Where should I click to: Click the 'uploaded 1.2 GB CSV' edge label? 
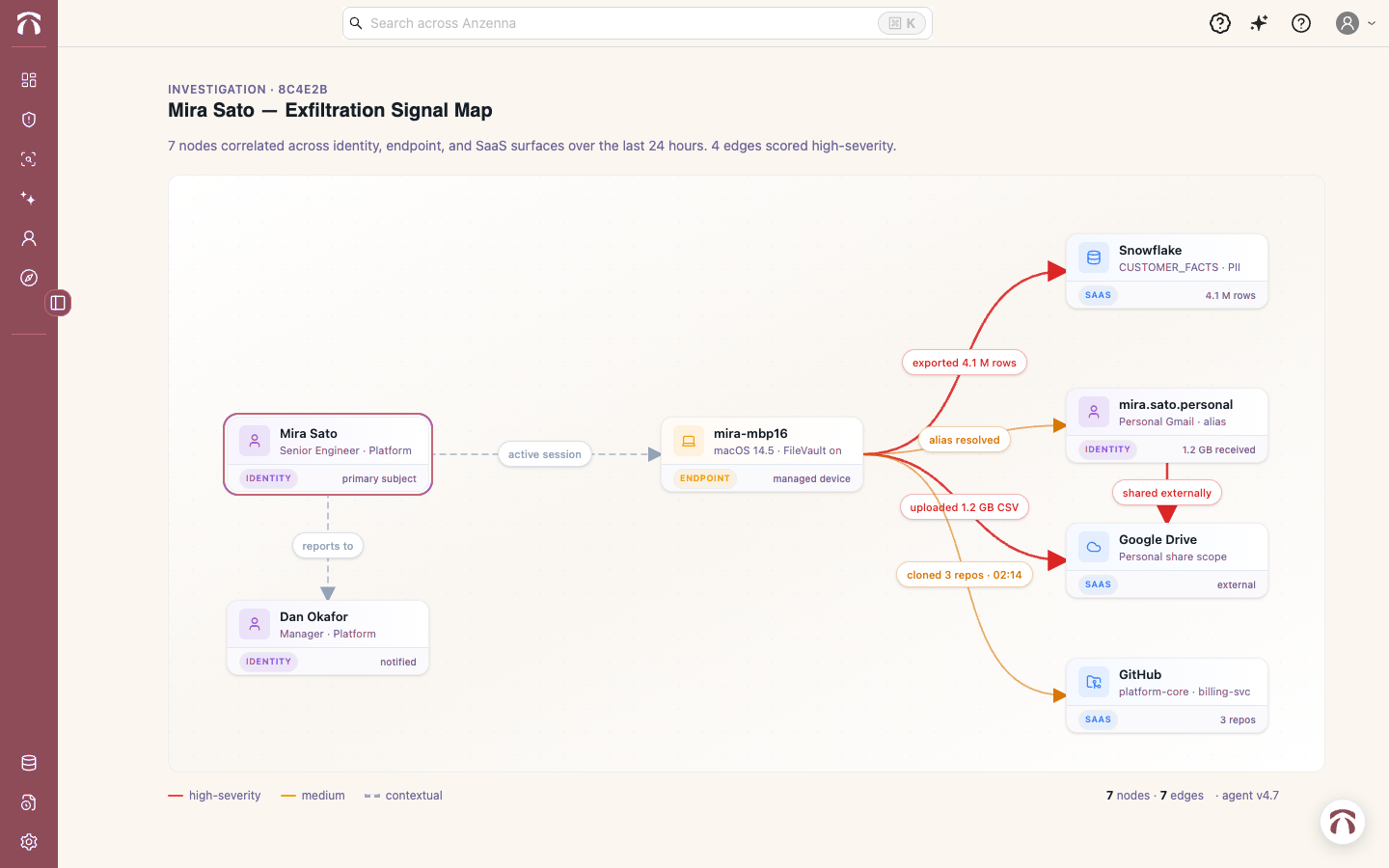[965, 507]
